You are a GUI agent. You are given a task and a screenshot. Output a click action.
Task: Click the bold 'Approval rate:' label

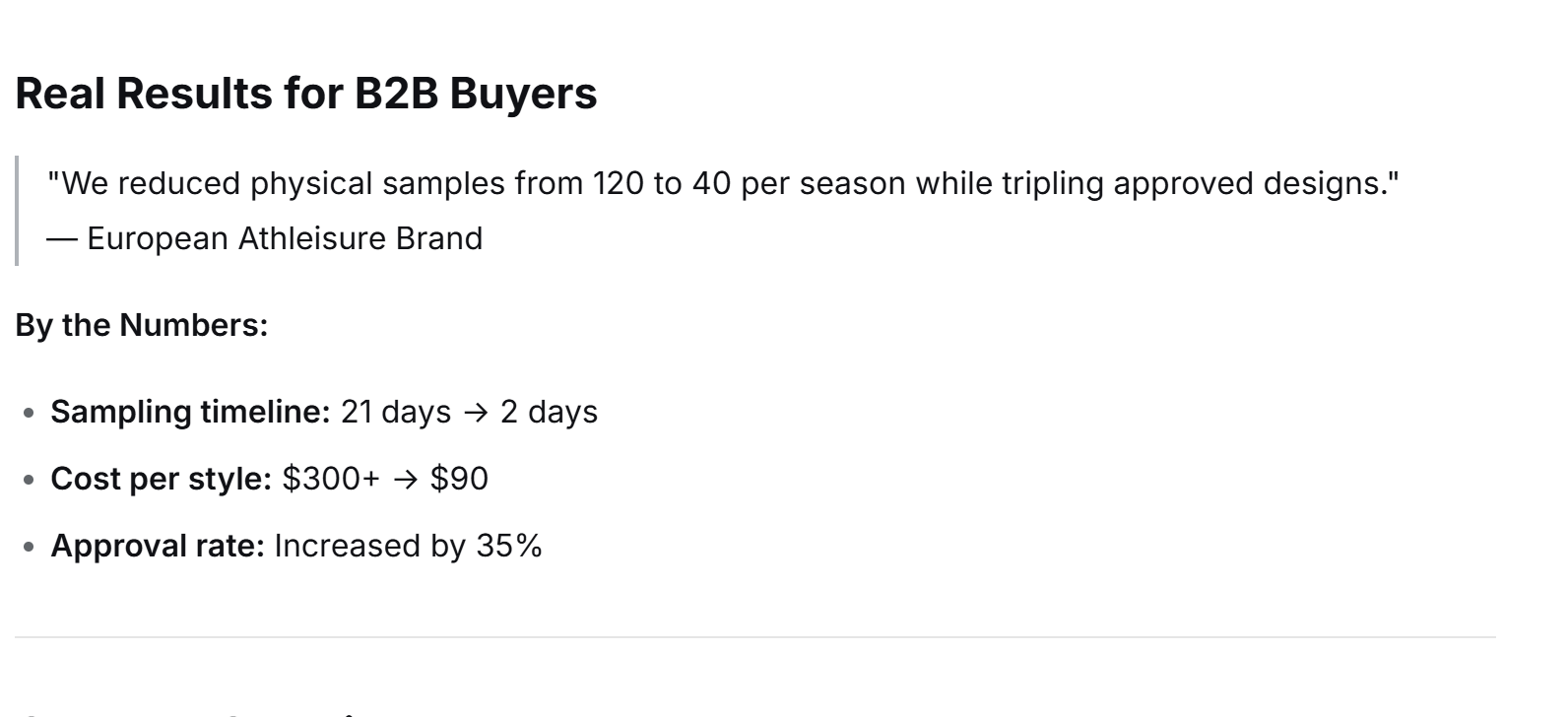click(x=158, y=546)
